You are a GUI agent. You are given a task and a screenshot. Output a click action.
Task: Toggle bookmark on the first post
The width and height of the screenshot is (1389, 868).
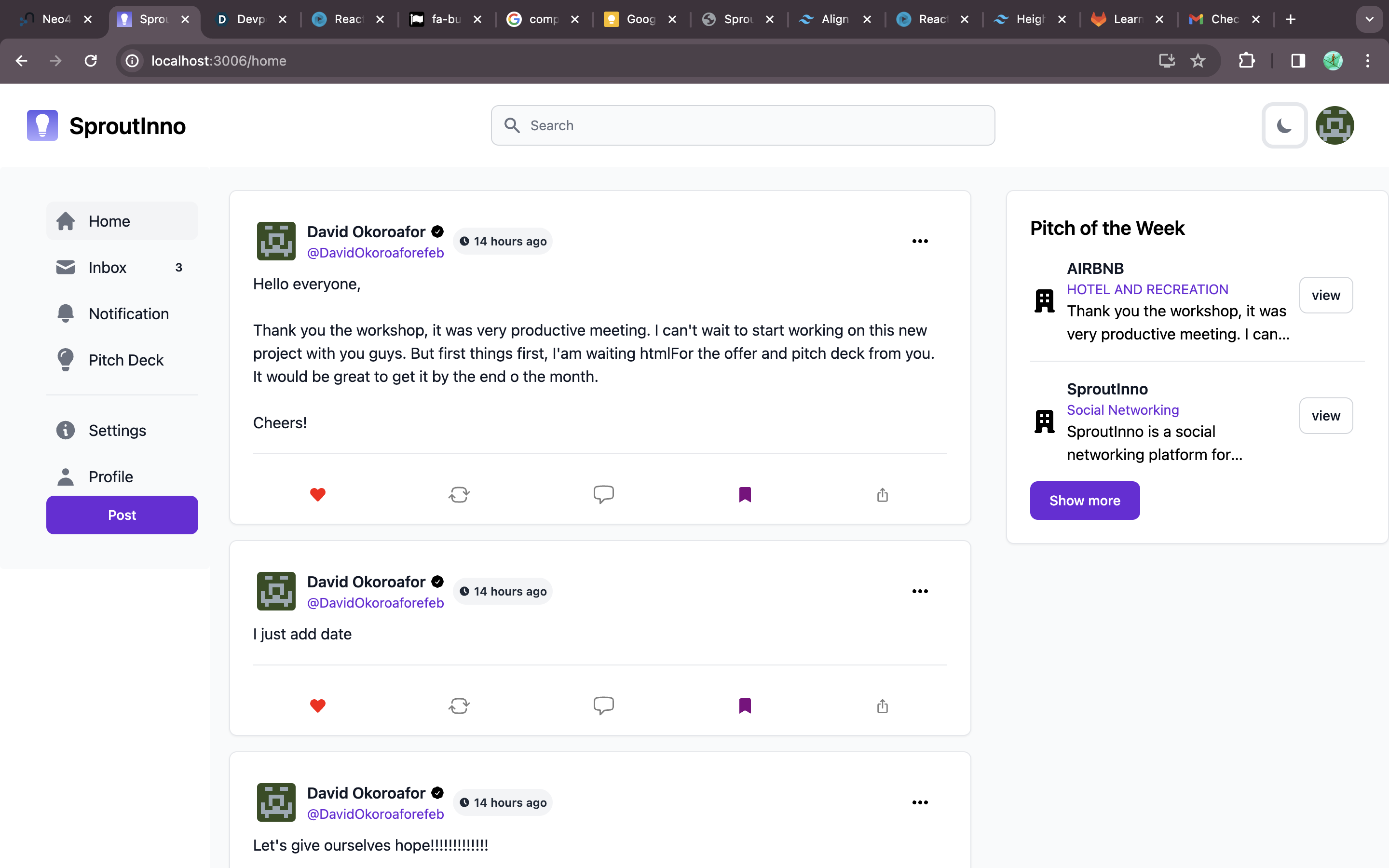[x=745, y=494]
